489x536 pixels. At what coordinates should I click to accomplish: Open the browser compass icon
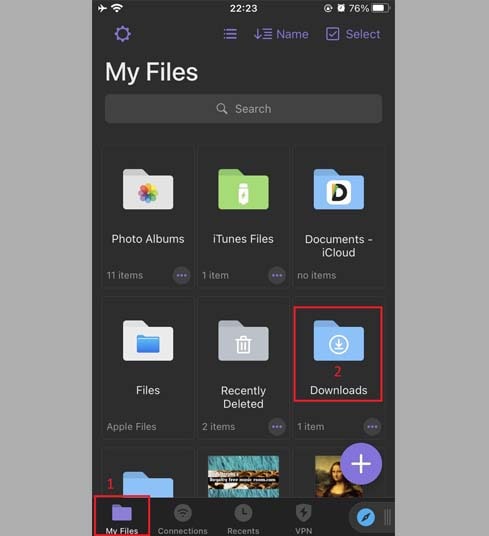point(365,517)
